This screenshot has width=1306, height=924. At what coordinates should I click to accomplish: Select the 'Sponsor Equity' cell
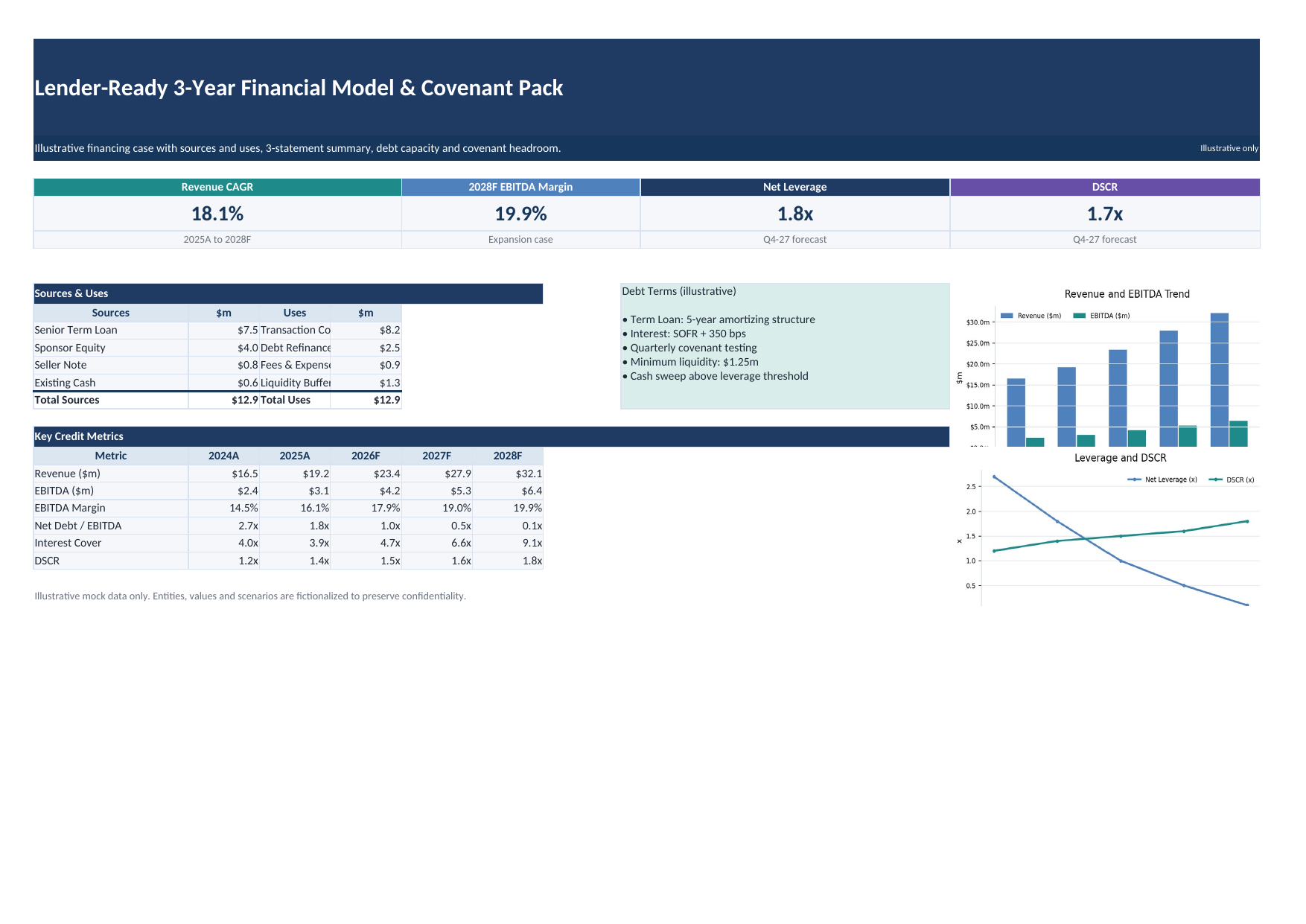coord(111,348)
